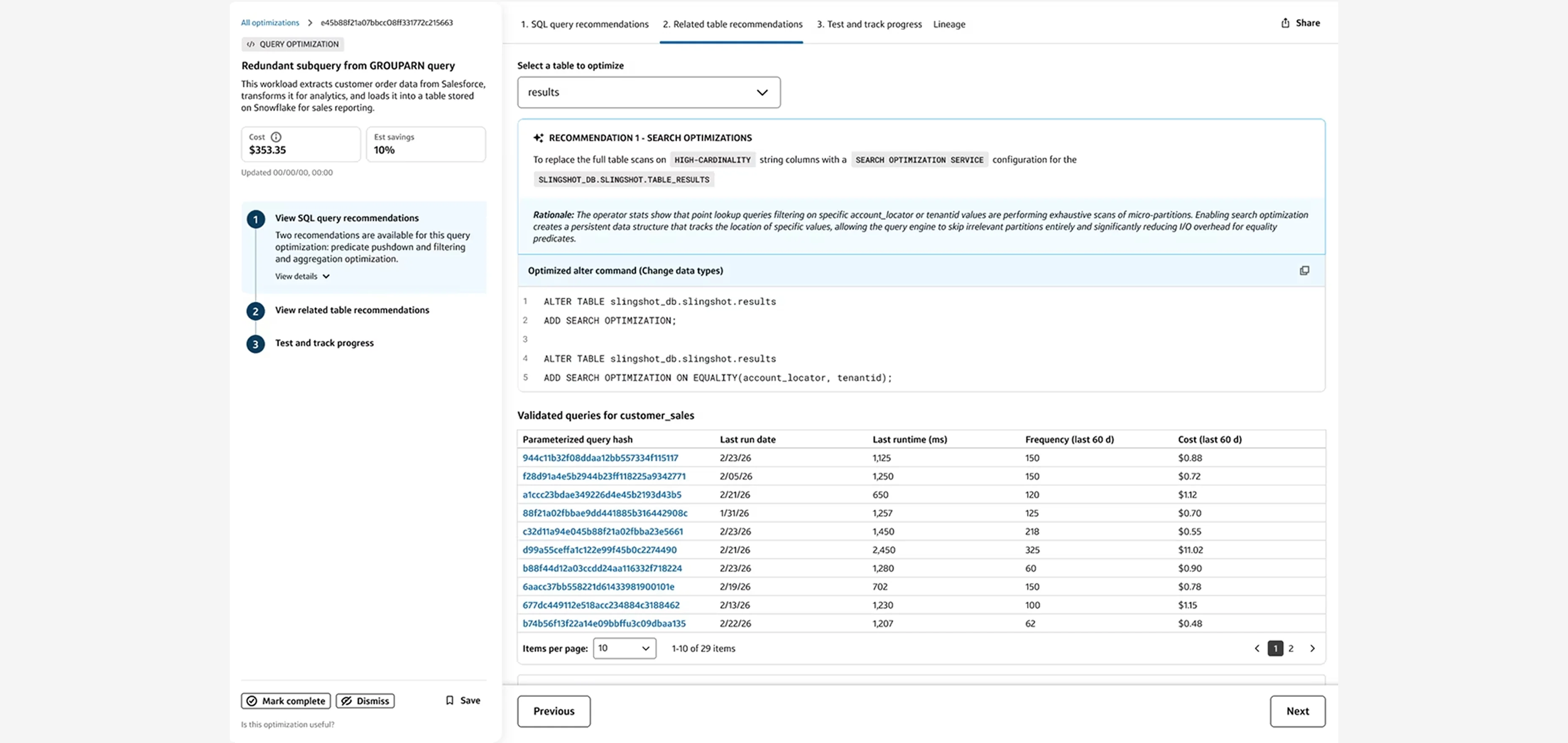
Task: Open query hash 6aacc37bb558221d61433981900101e
Action: click(598, 587)
